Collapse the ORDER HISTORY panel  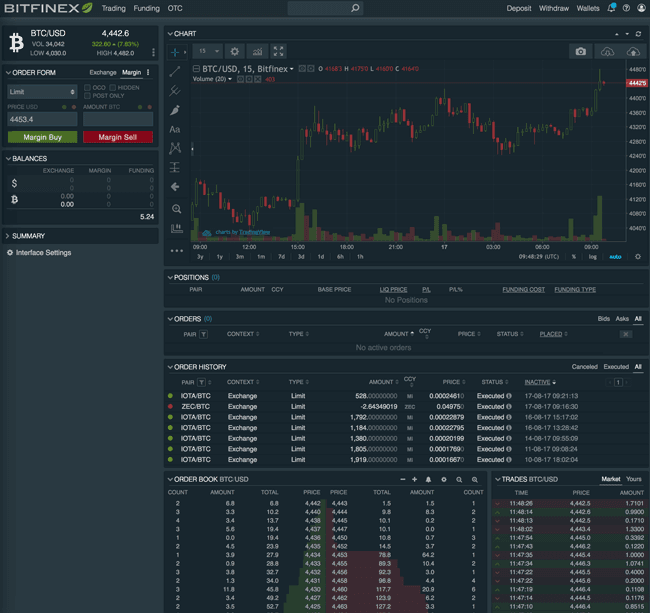pyautogui.click(x=170, y=367)
